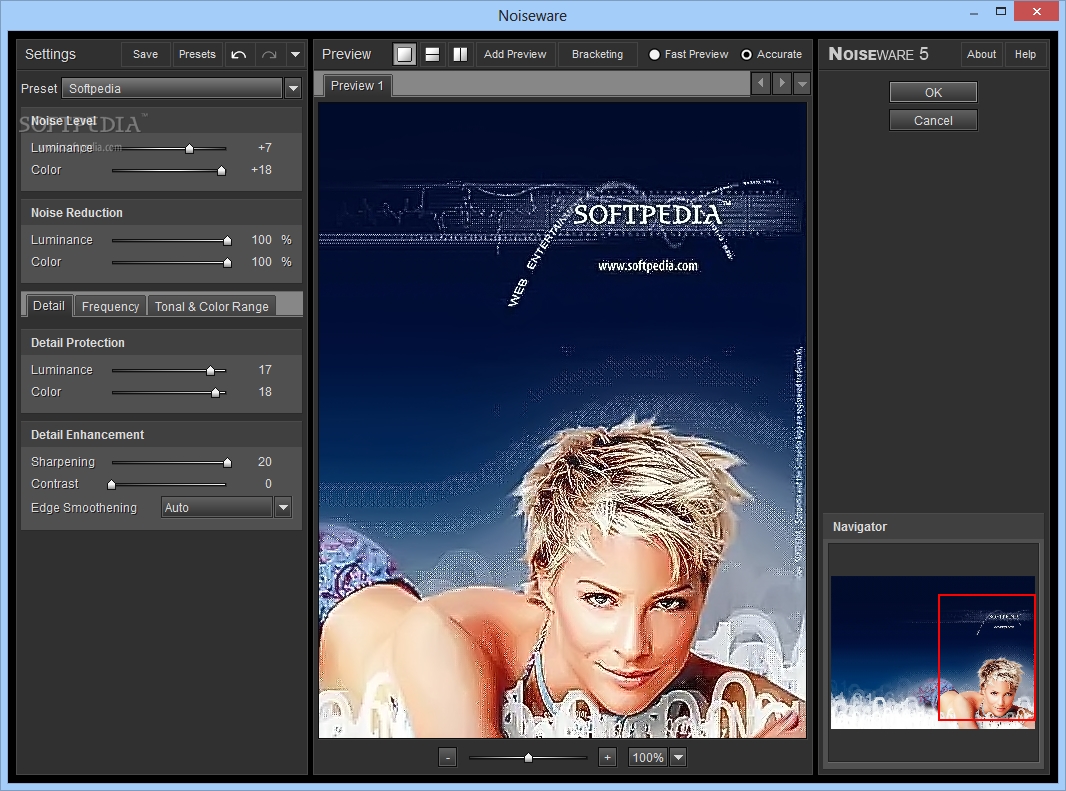This screenshot has height=791, width=1066.
Task: Open the undo history dropdown arrow
Action: (295, 54)
